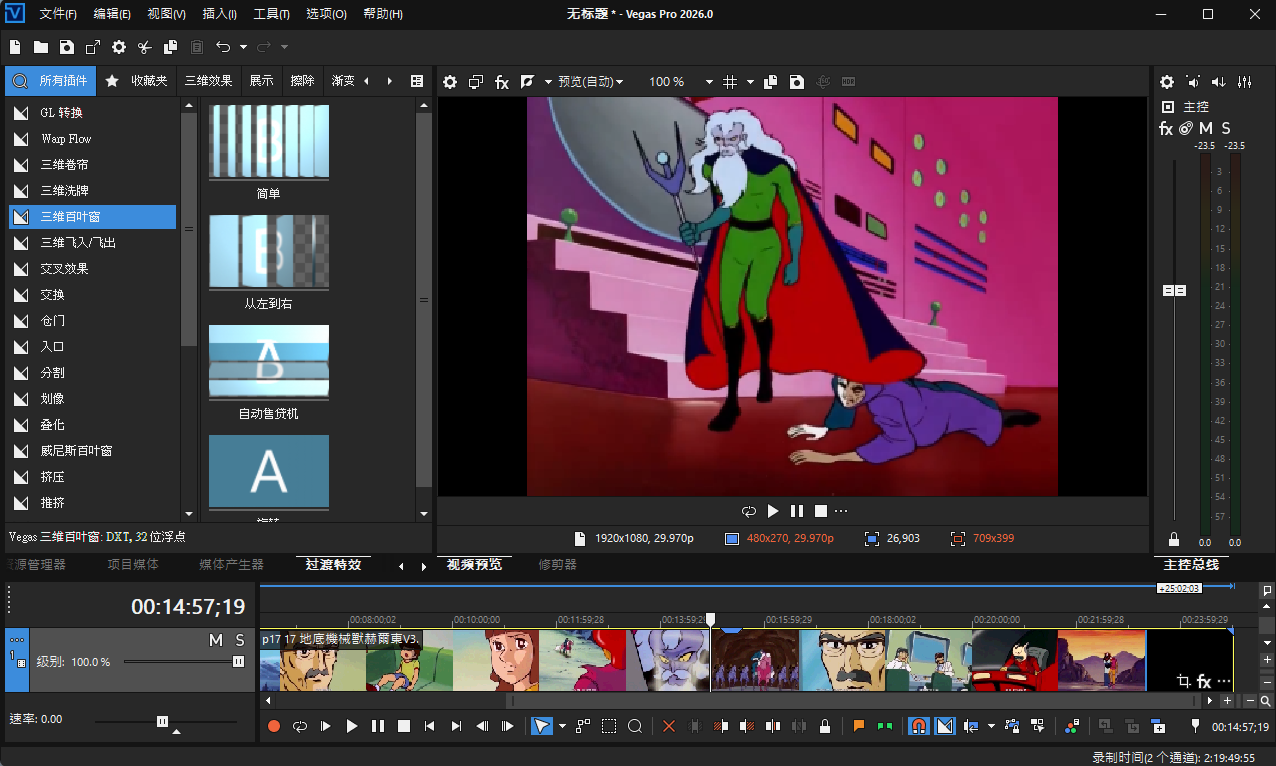Open the Render As export icon

[x=93, y=47]
